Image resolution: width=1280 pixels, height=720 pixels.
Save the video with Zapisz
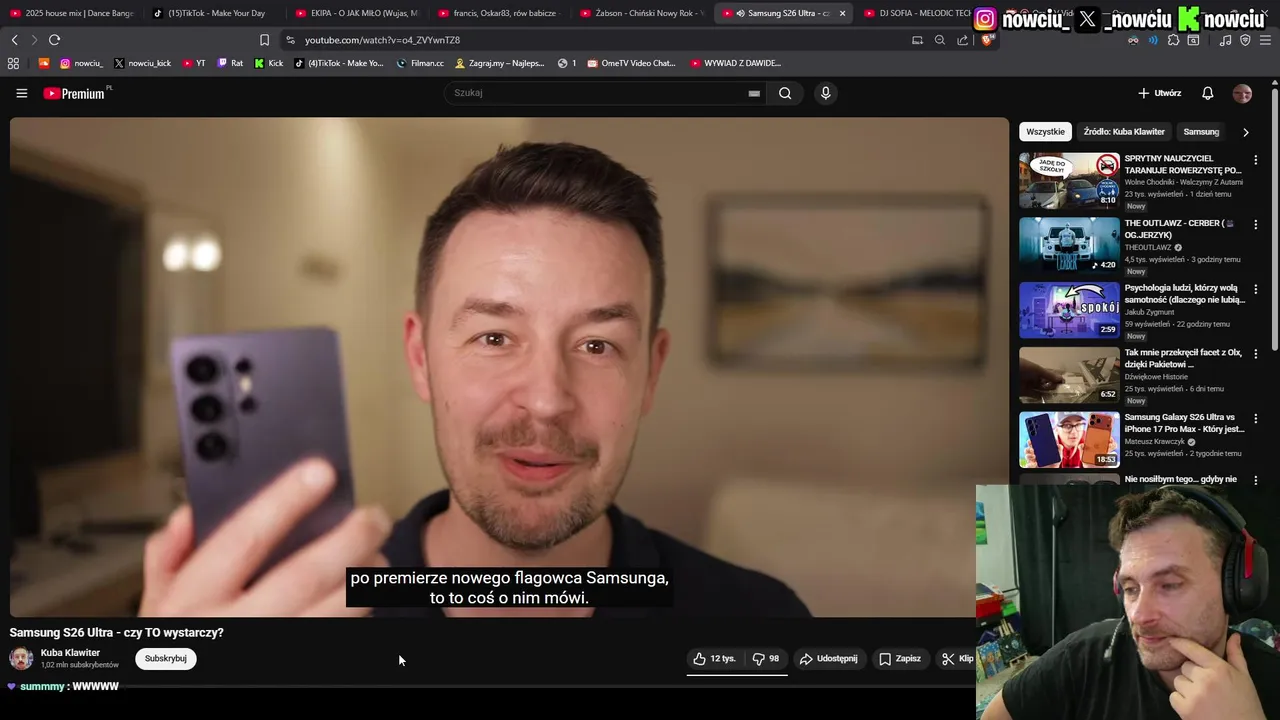point(900,659)
